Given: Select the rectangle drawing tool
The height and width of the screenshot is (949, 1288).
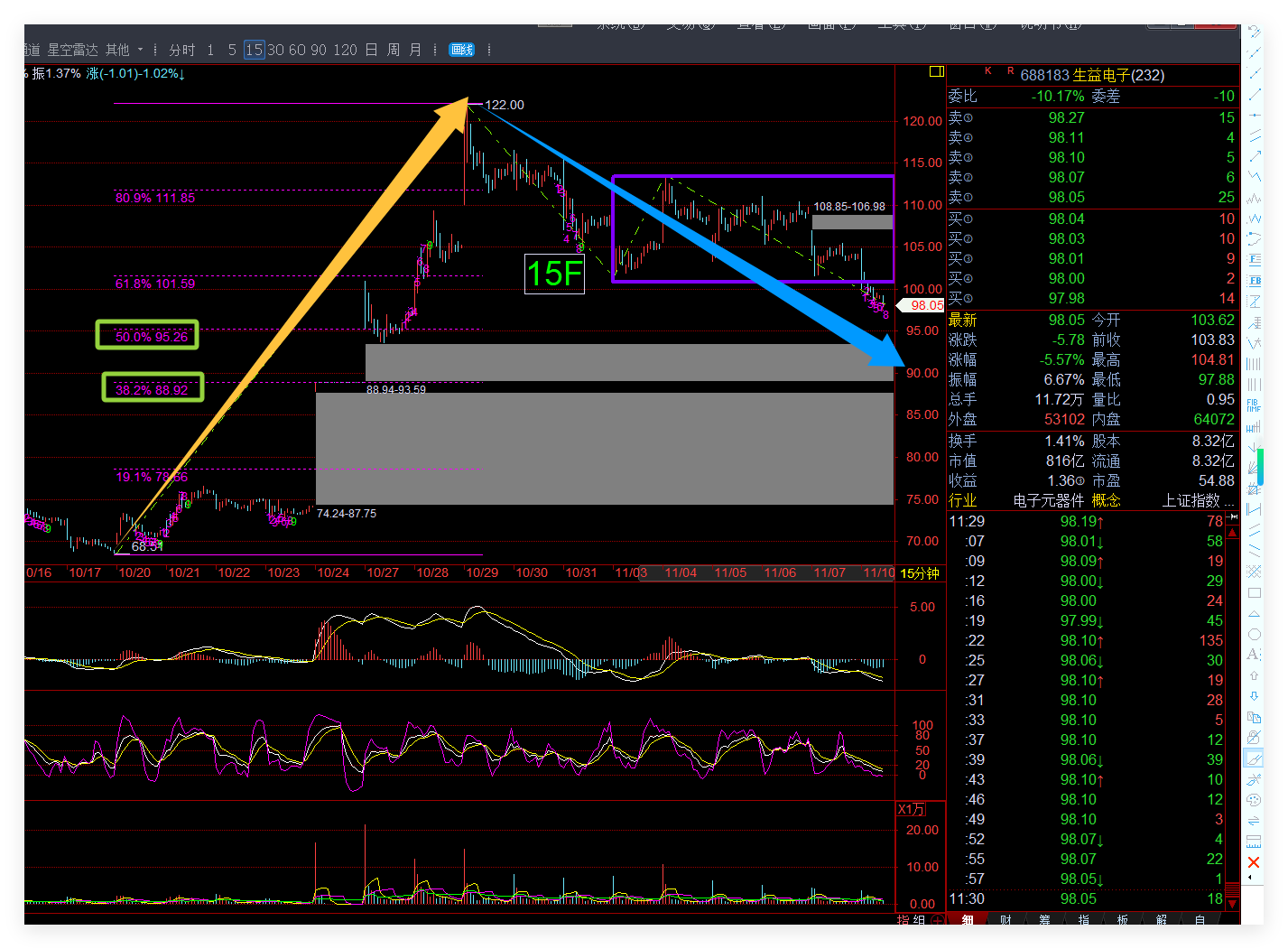Looking at the screenshot, I should (1254, 593).
